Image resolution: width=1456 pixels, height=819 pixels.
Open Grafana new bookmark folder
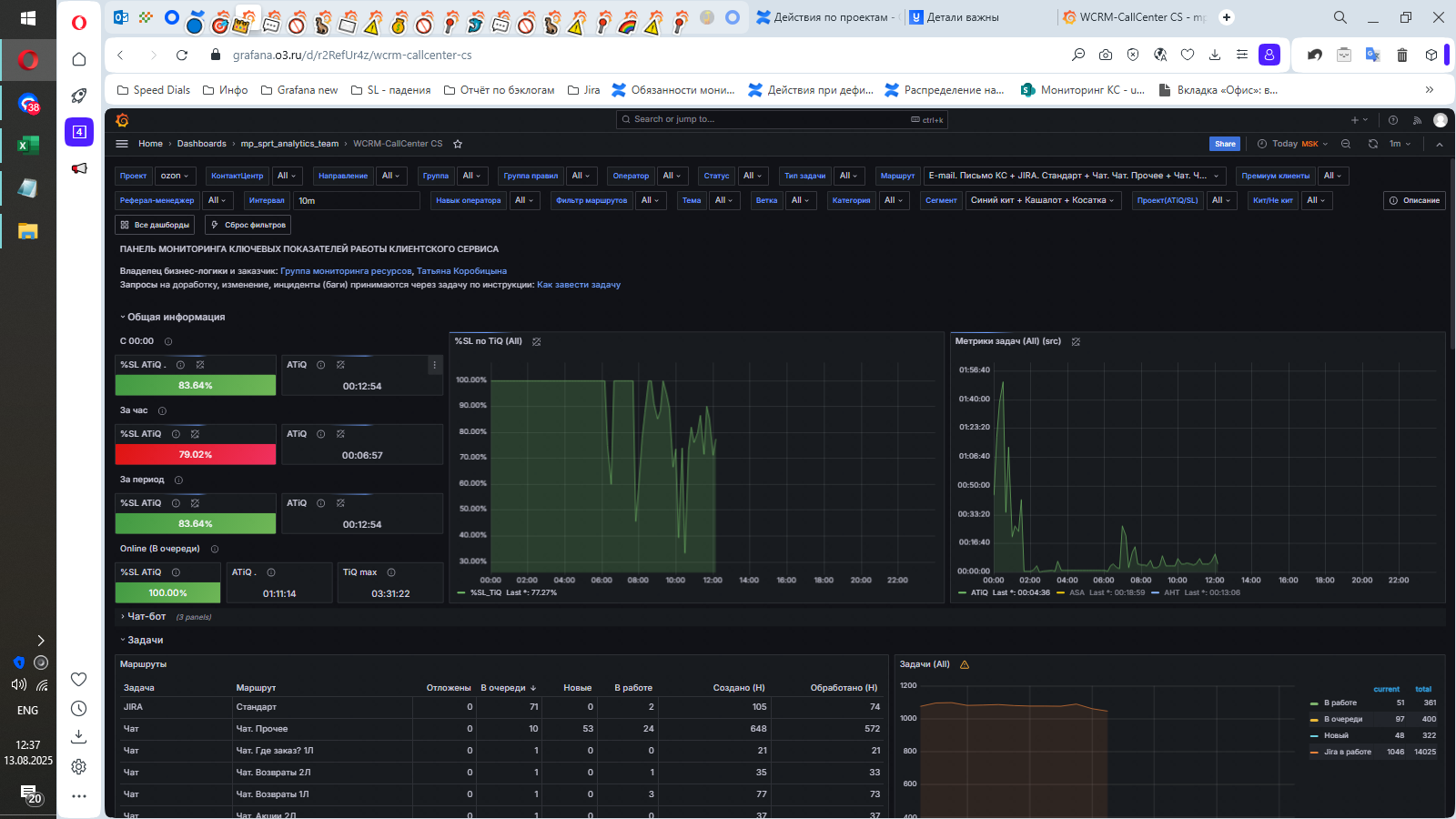pyautogui.click(x=299, y=90)
